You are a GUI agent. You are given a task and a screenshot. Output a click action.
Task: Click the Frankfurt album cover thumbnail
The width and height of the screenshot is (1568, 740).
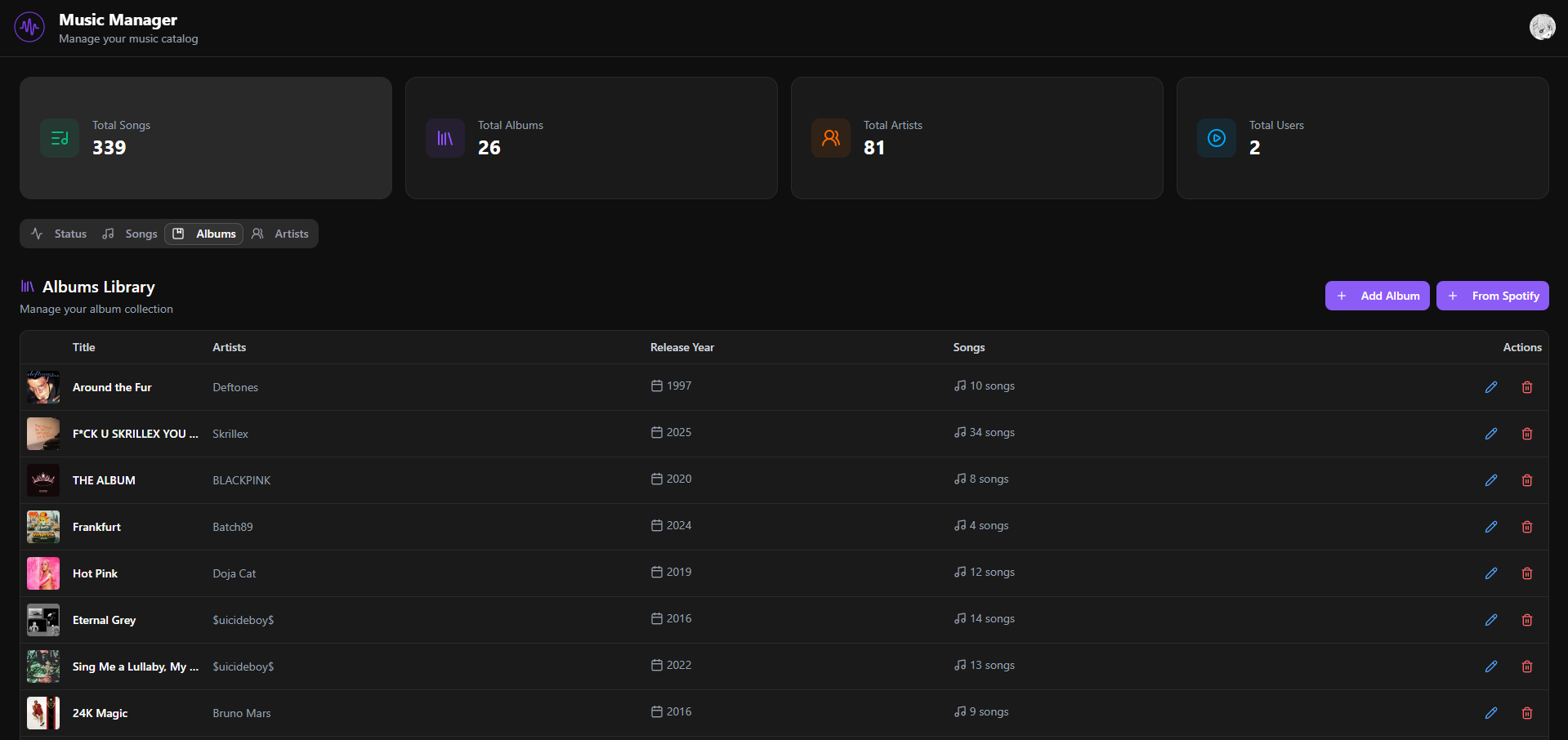(43, 527)
